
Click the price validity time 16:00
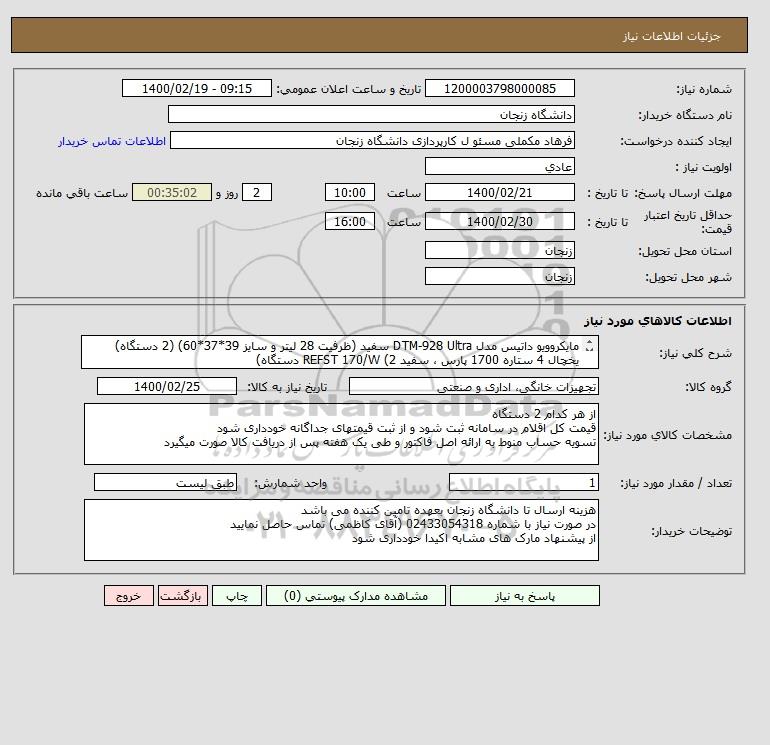pyautogui.click(x=350, y=221)
